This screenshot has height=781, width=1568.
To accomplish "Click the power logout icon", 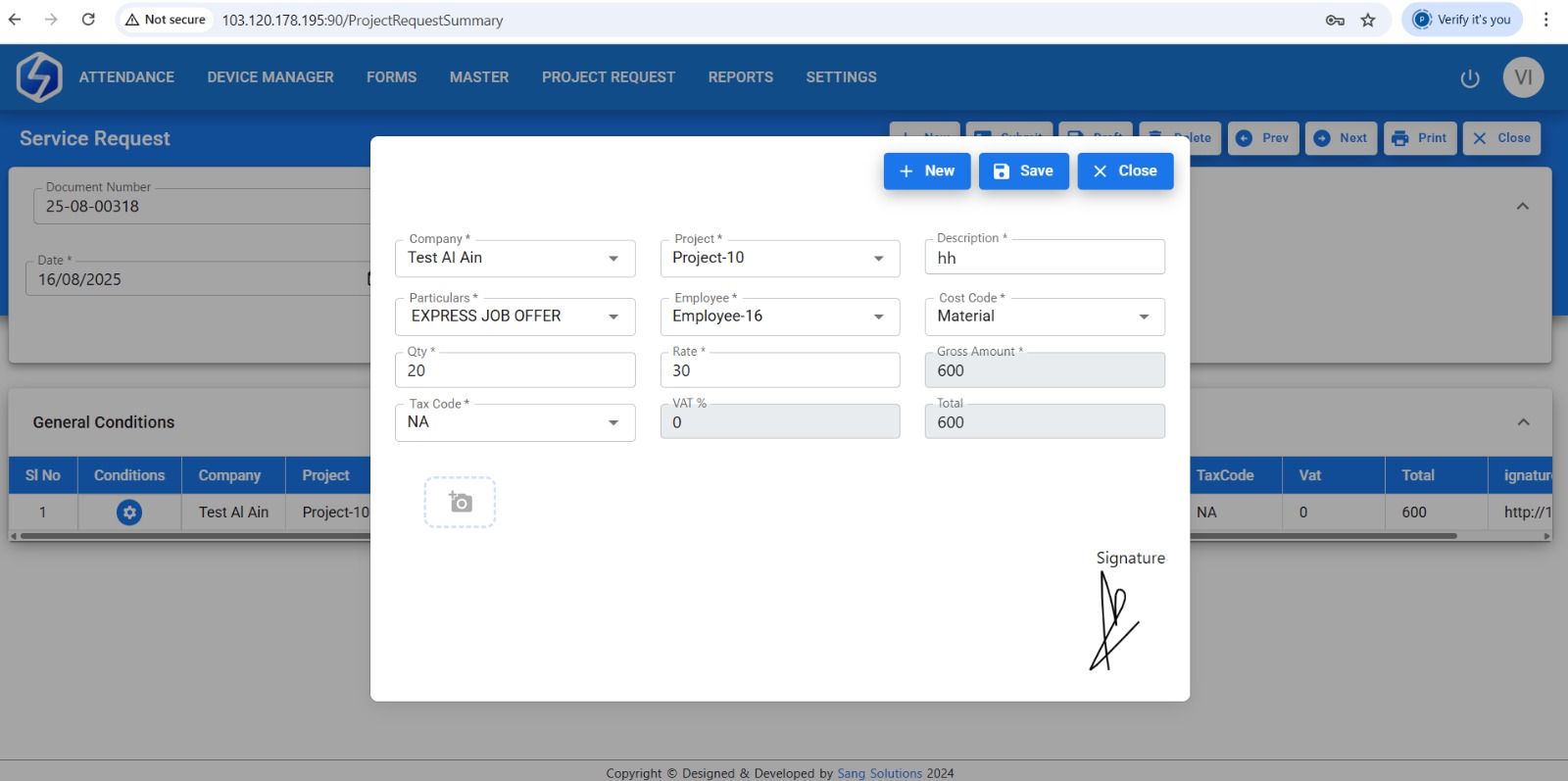I will click(1469, 78).
